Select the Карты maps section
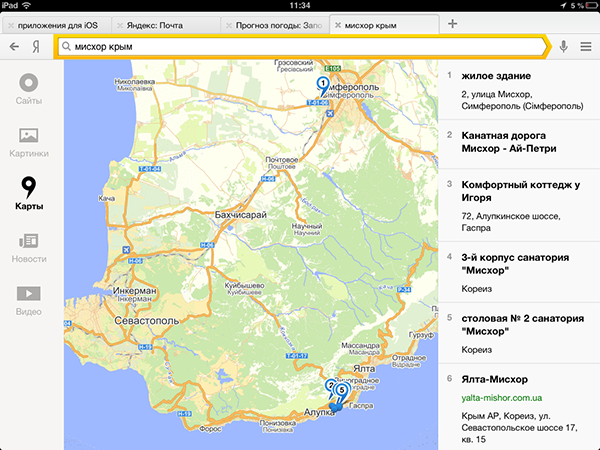Image resolution: width=600 pixels, height=450 pixels. pos(29,193)
